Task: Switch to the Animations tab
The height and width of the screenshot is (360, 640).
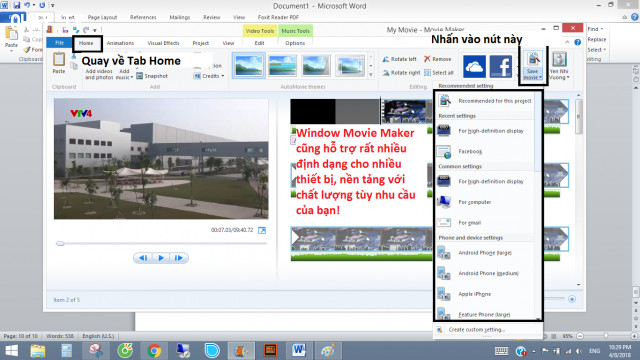Action: [x=120, y=43]
